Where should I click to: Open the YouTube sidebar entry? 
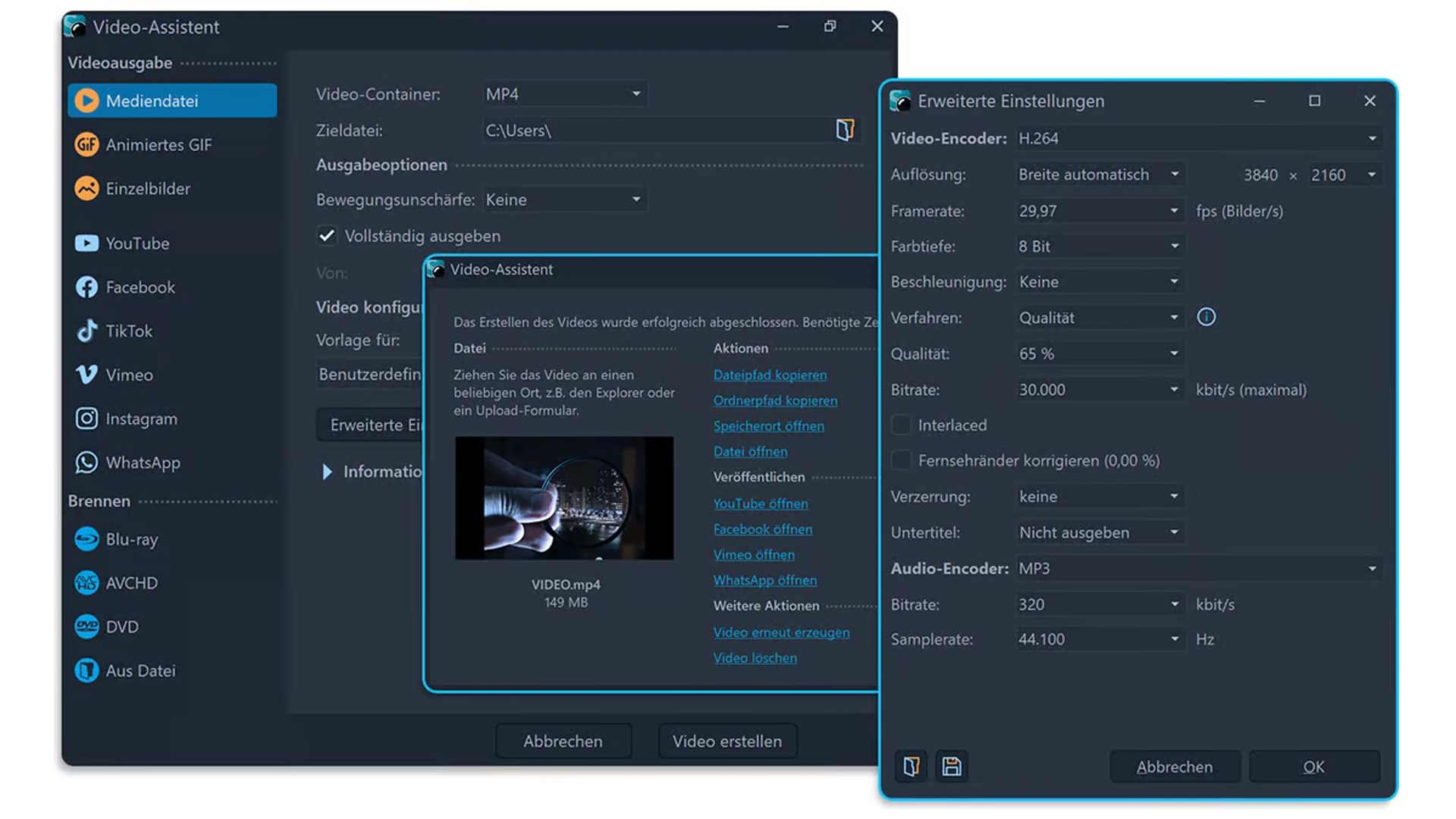pos(136,243)
